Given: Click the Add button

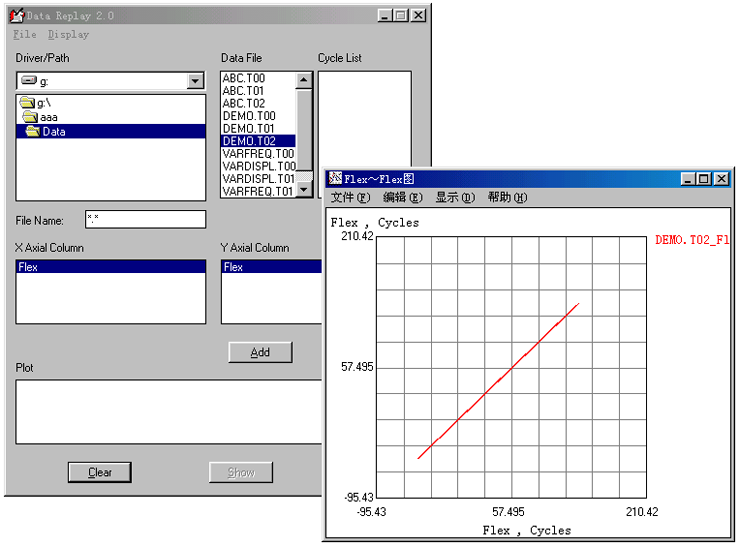Looking at the screenshot, I should [x=261, y=353].
